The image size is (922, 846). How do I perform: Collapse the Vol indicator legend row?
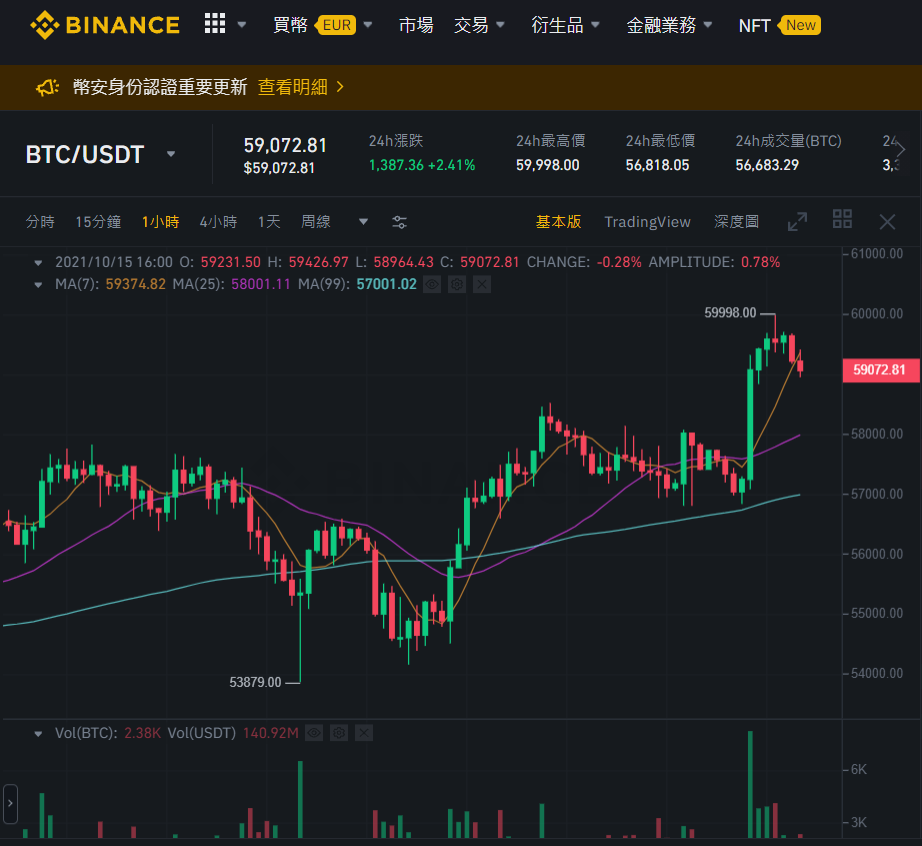click(38, 734)
